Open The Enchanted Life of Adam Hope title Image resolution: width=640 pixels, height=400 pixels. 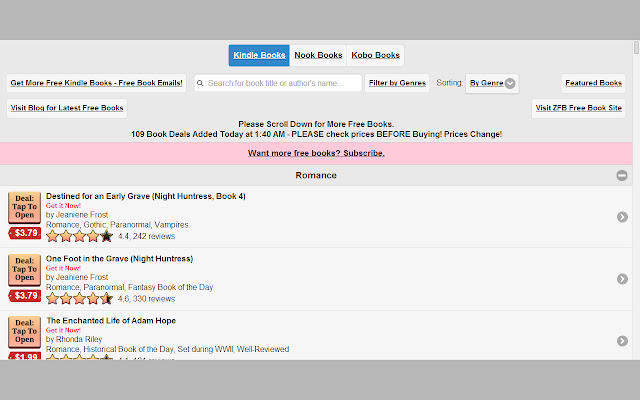[x=111, y=321]
